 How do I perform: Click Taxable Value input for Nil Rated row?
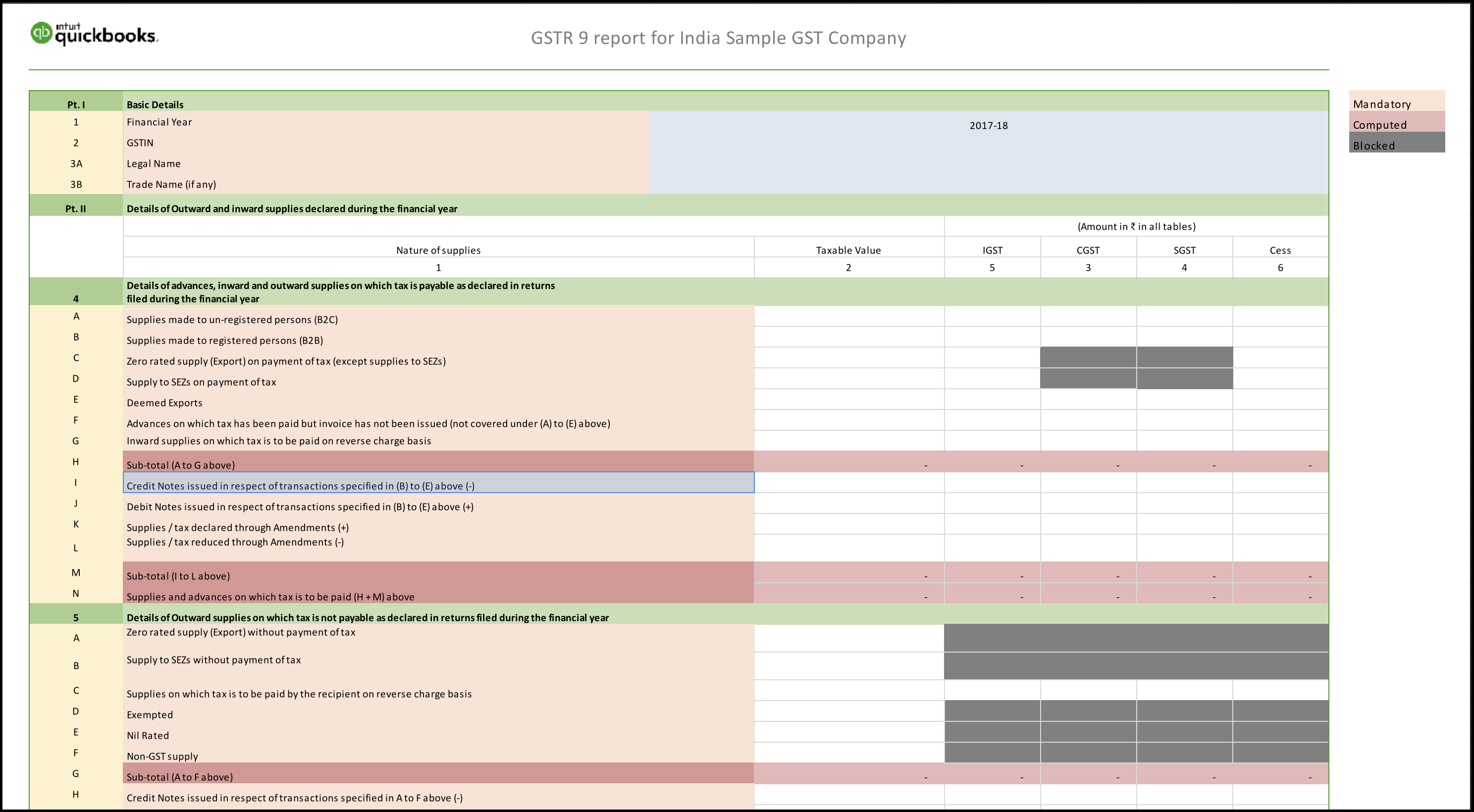(x=849, y=732)
